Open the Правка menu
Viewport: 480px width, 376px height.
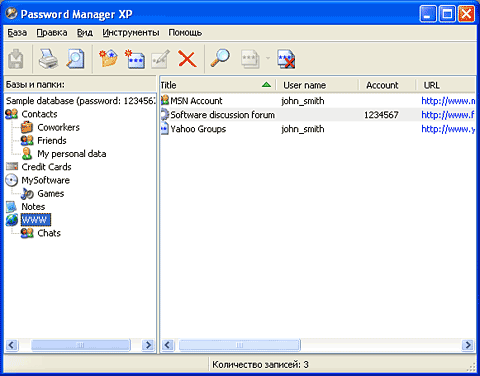tap(52, 33)
